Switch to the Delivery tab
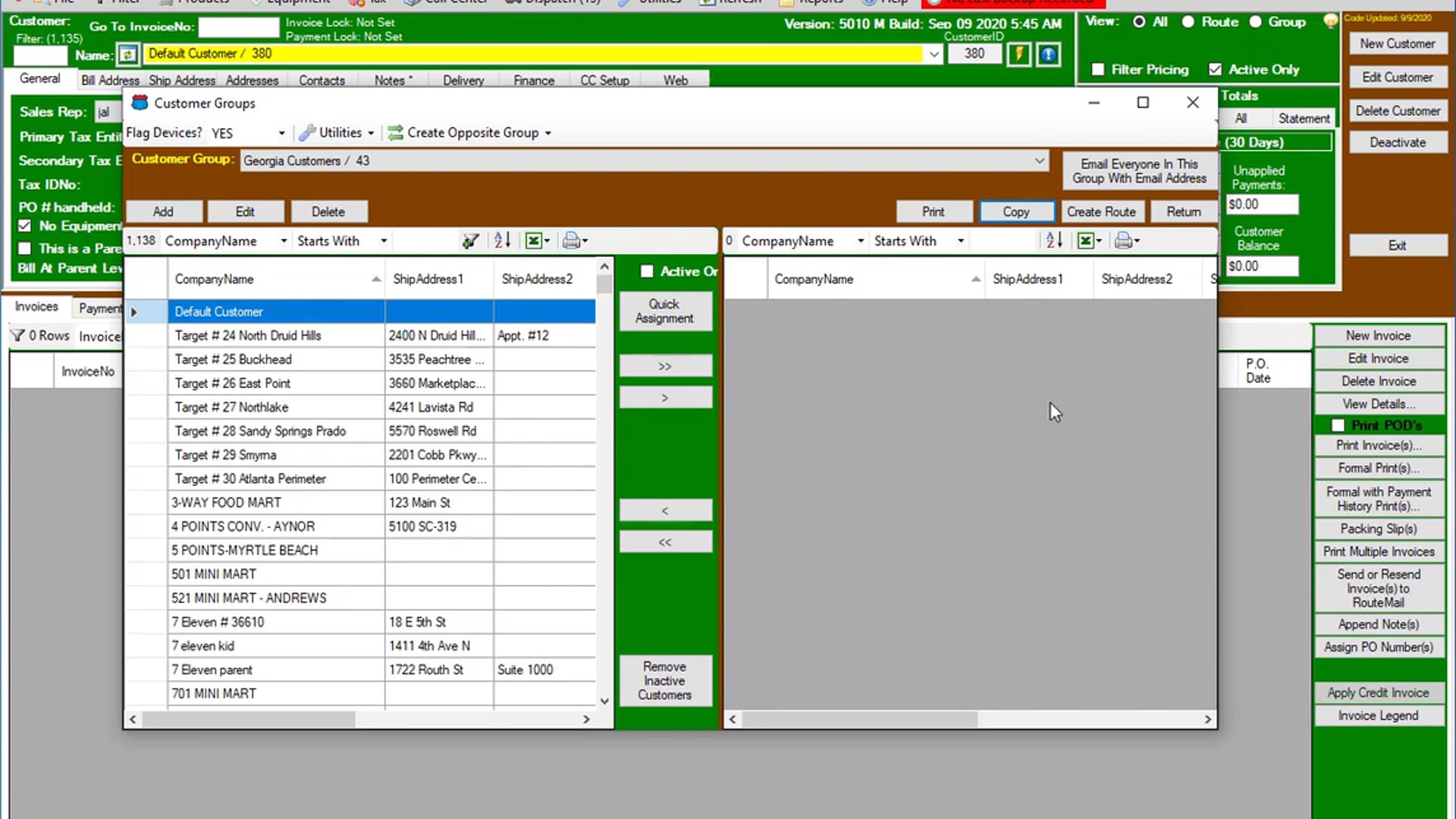This screenshot has width=1456, height=819. click(463, 80)
